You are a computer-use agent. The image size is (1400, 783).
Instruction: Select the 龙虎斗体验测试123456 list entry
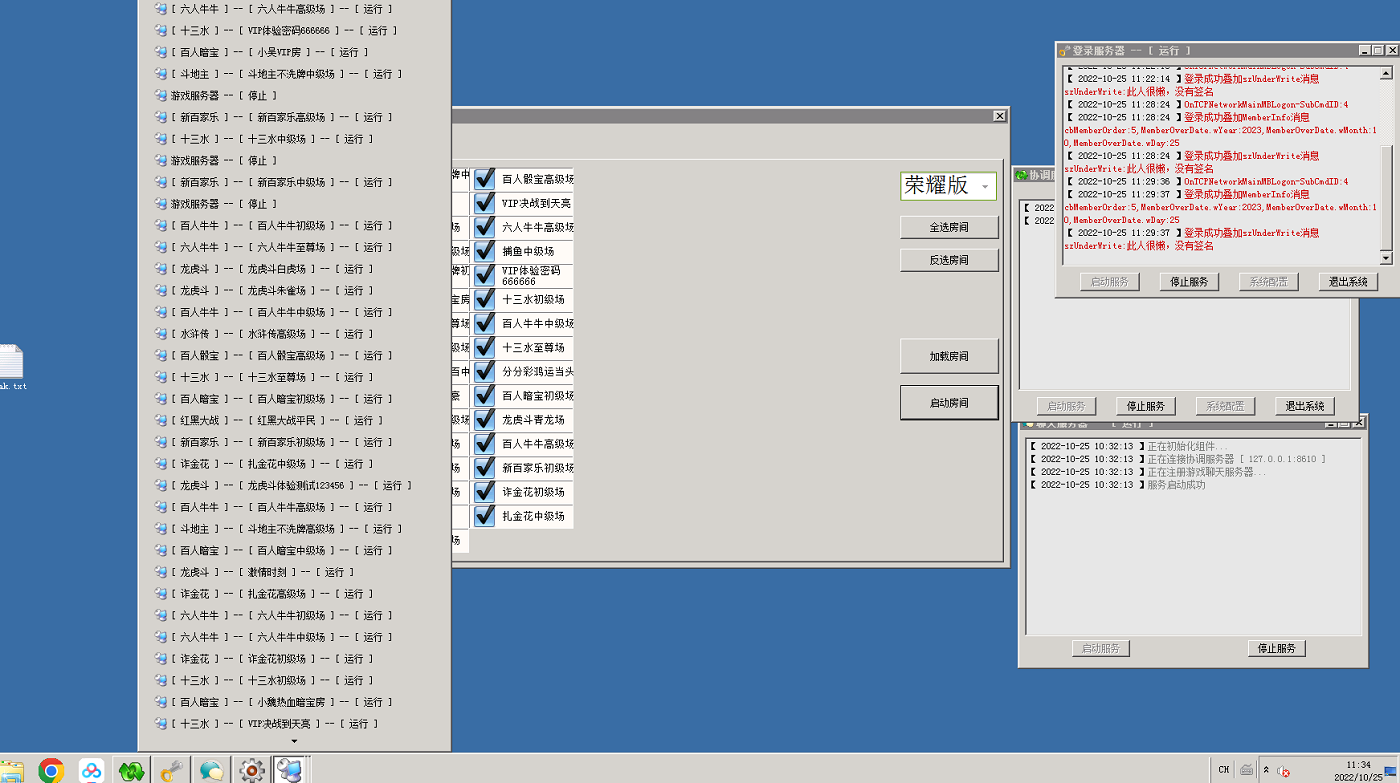click(x=290, y=485)
